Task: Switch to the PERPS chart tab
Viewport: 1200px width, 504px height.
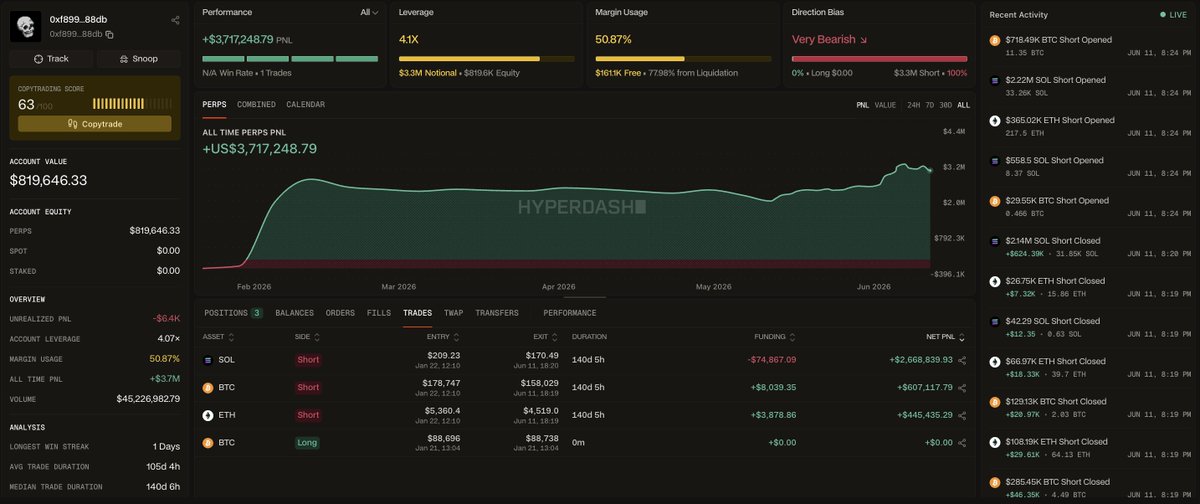Action: point(214,105)
